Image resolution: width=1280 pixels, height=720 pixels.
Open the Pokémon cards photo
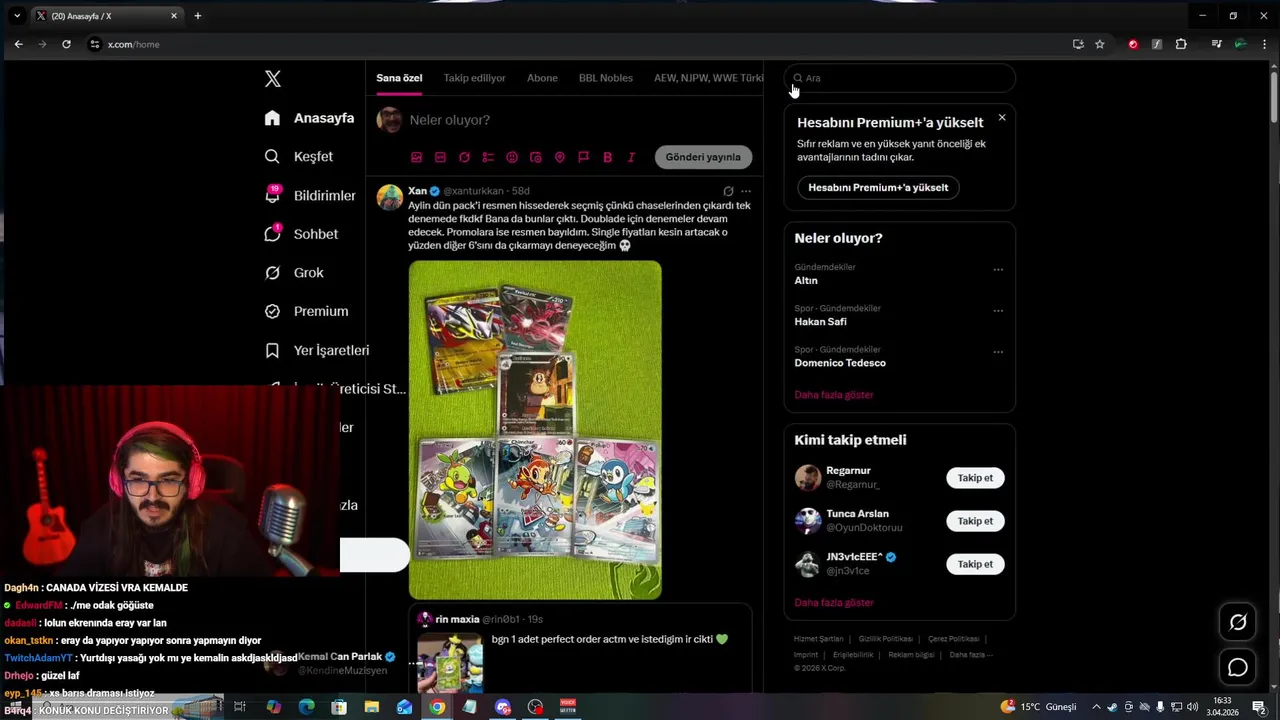pos(535,430)
